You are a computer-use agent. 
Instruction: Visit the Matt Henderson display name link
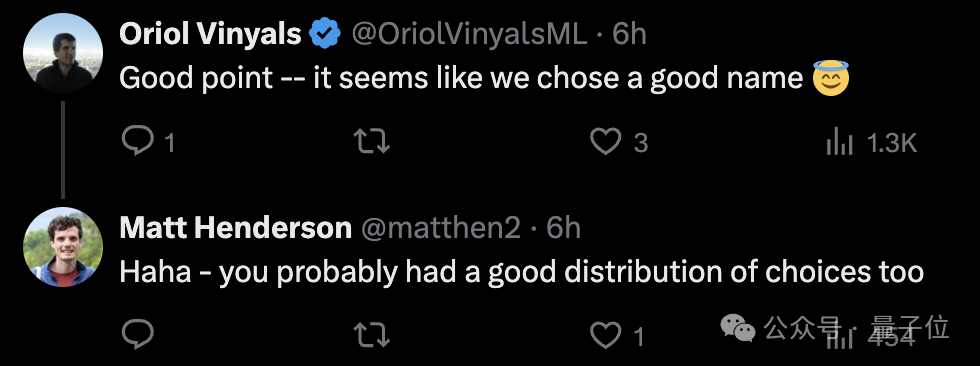[236, 228]
